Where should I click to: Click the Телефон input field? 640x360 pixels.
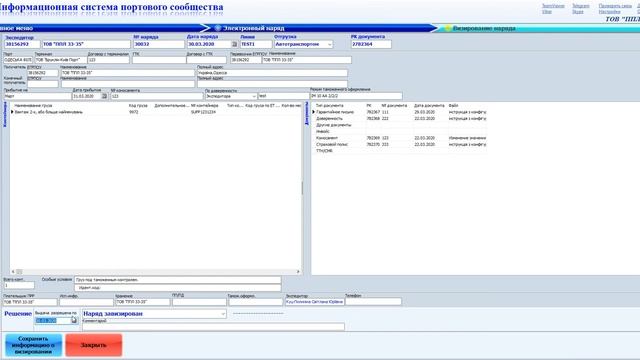click(x=373, y=302)
